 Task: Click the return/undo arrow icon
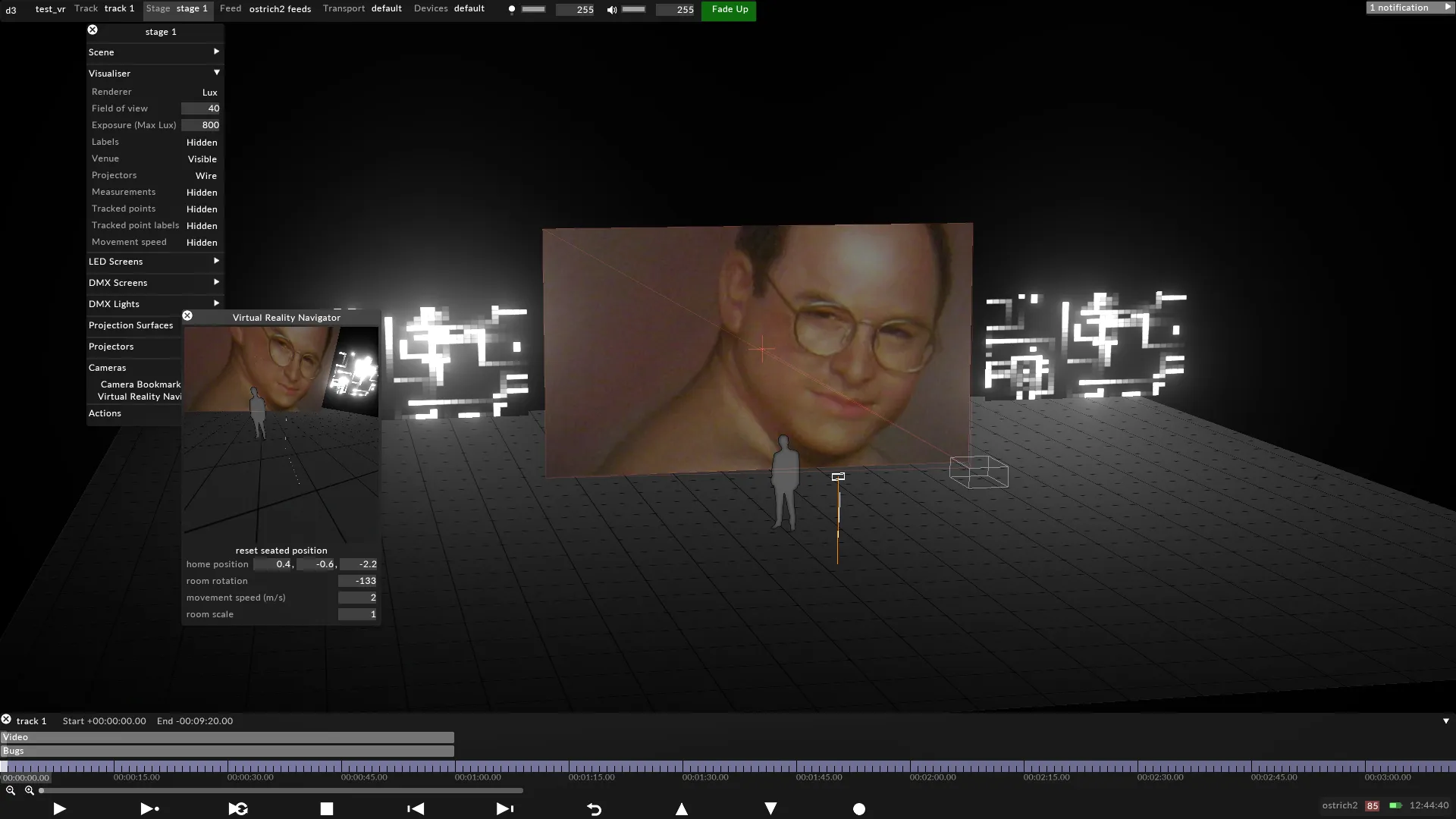click(594, 809)
